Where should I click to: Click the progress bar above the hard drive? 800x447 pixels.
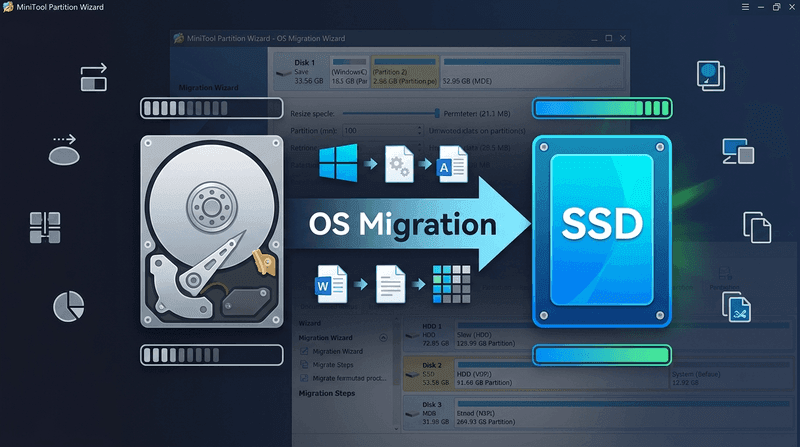coord(212,108)
